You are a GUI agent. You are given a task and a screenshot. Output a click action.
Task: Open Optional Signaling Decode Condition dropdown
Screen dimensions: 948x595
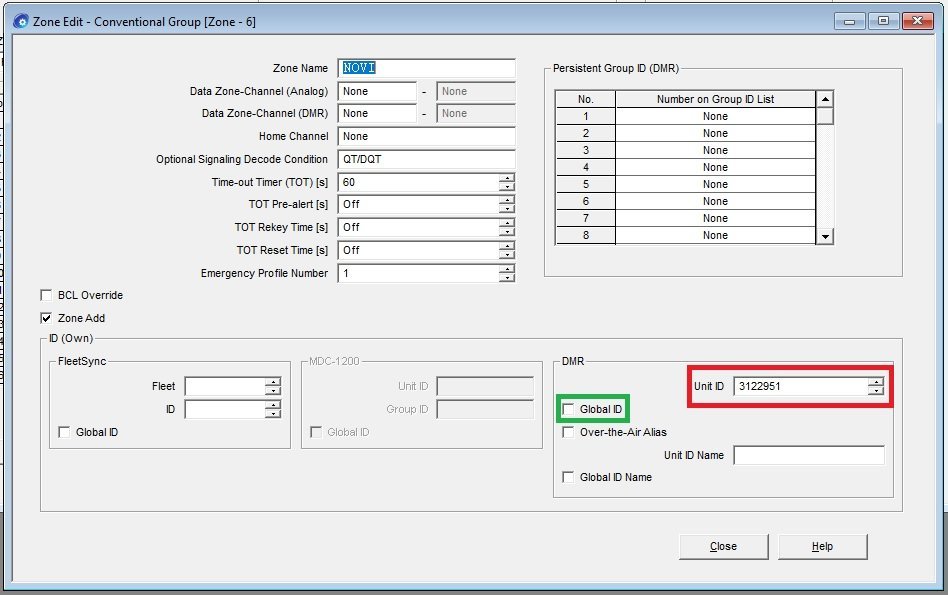click(426, 160)
